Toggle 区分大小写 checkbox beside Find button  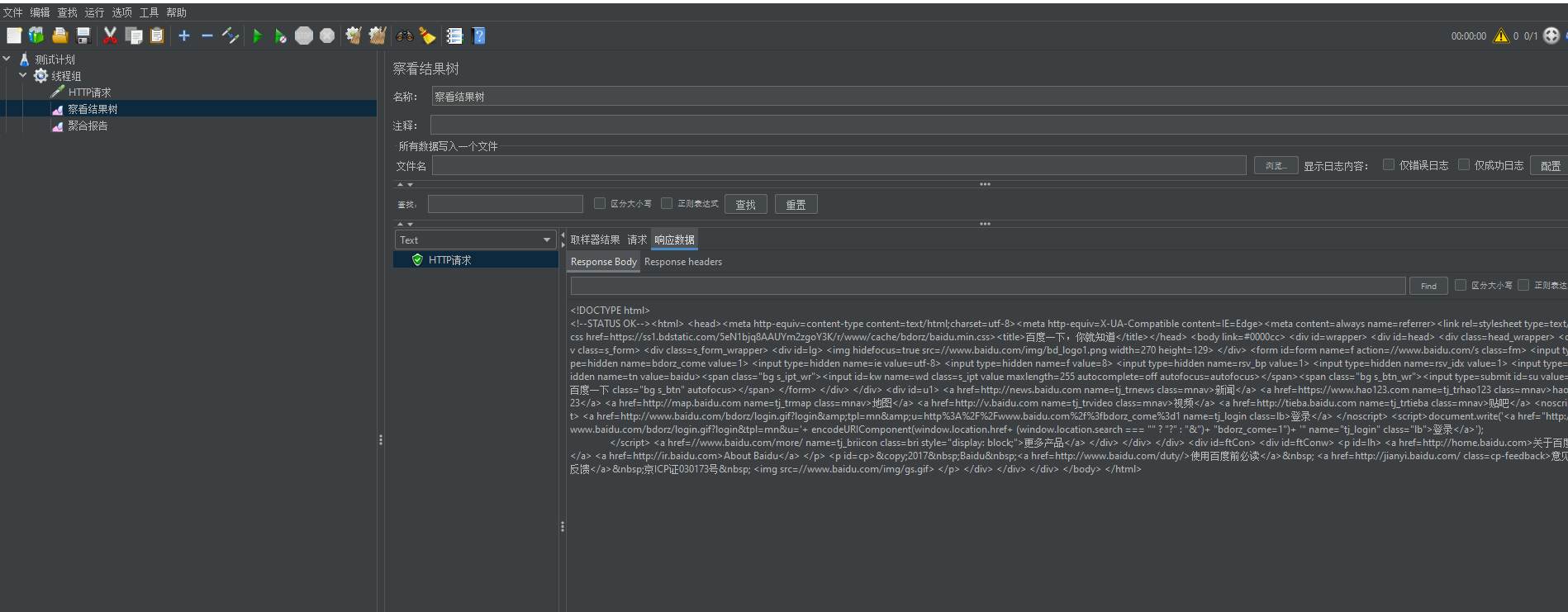click(1461, 285)
